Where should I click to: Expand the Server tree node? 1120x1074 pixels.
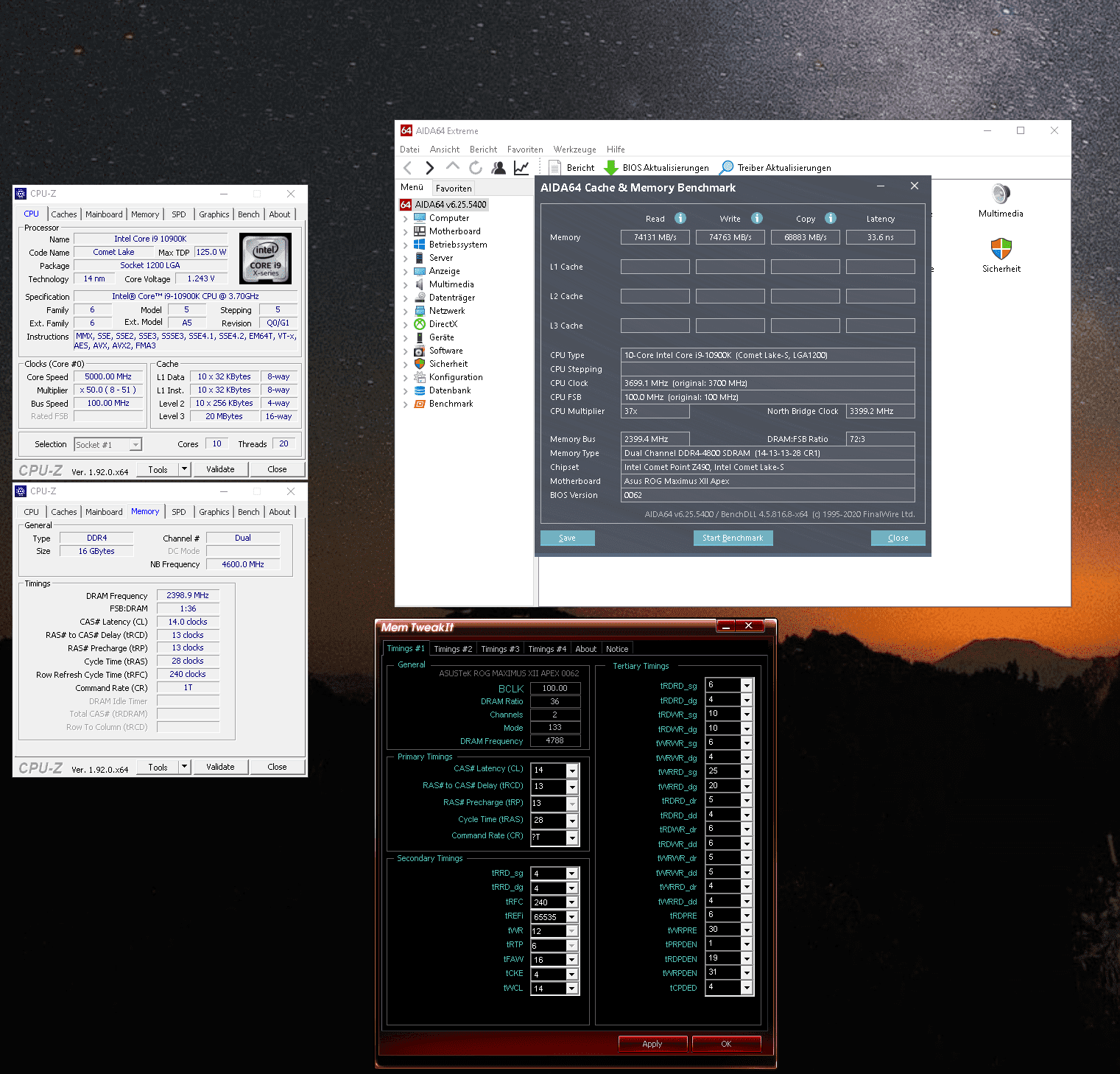tap(406, 258)
